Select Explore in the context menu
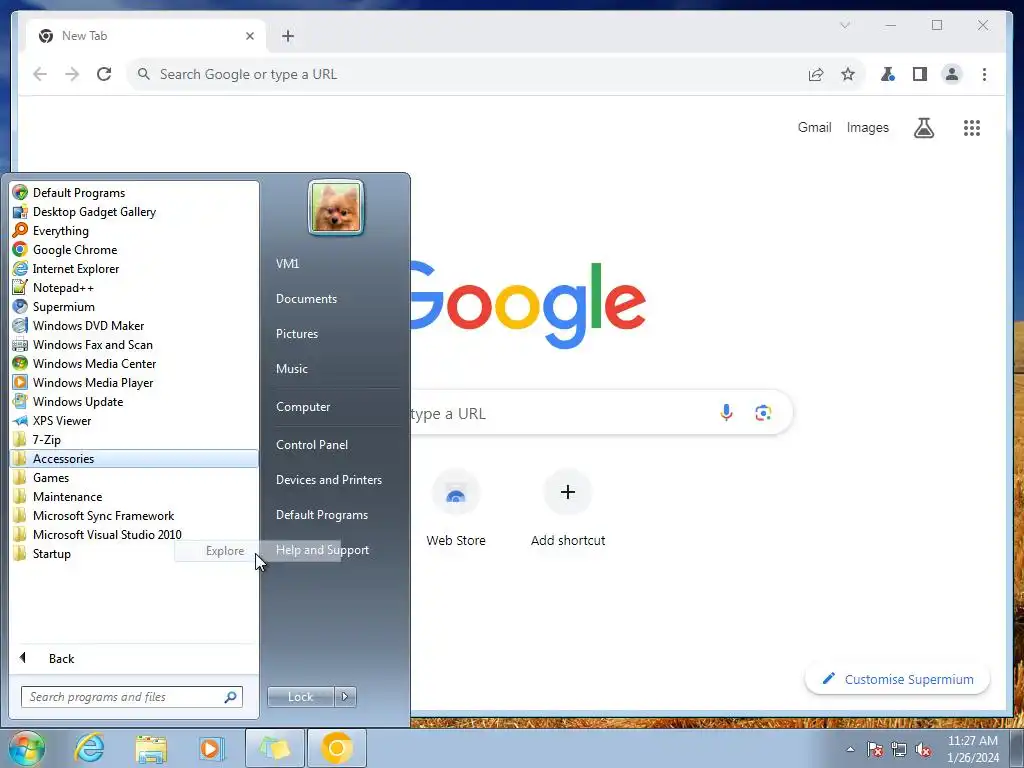 pos(225,551)
